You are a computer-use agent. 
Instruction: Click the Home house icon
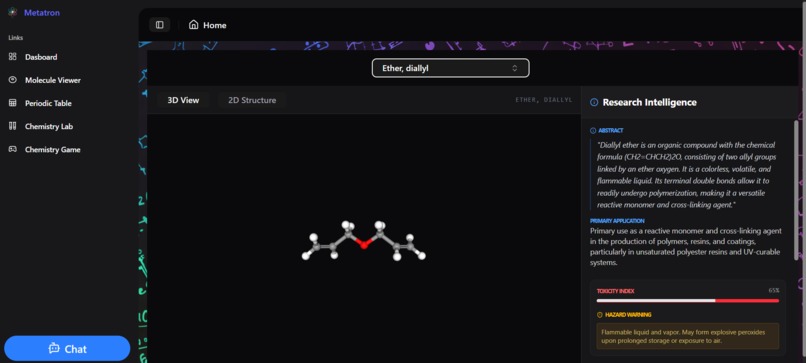point(193,25)
